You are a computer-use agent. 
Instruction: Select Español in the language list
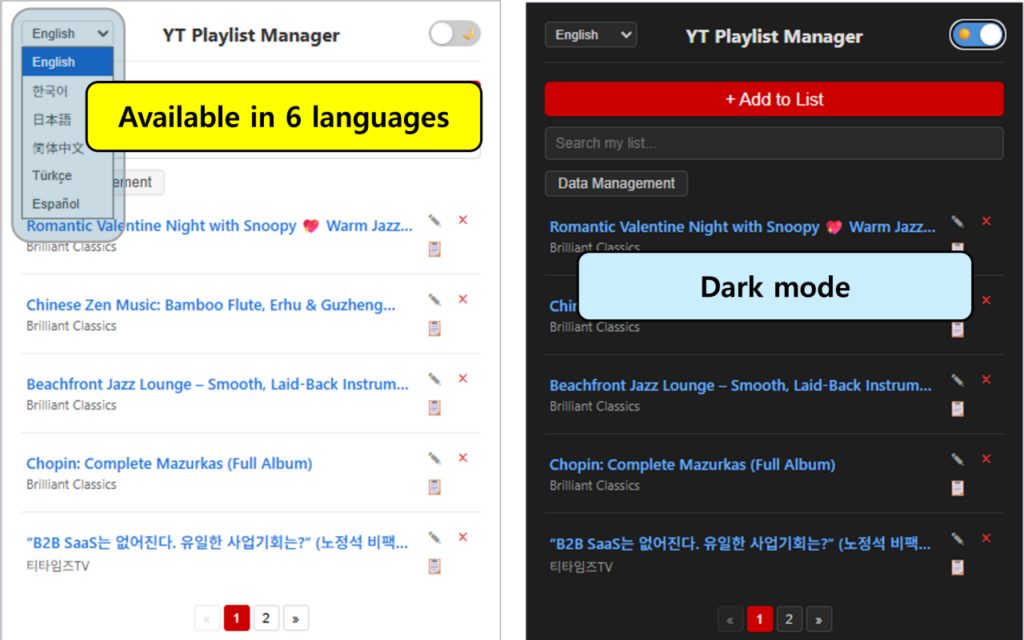56,204
